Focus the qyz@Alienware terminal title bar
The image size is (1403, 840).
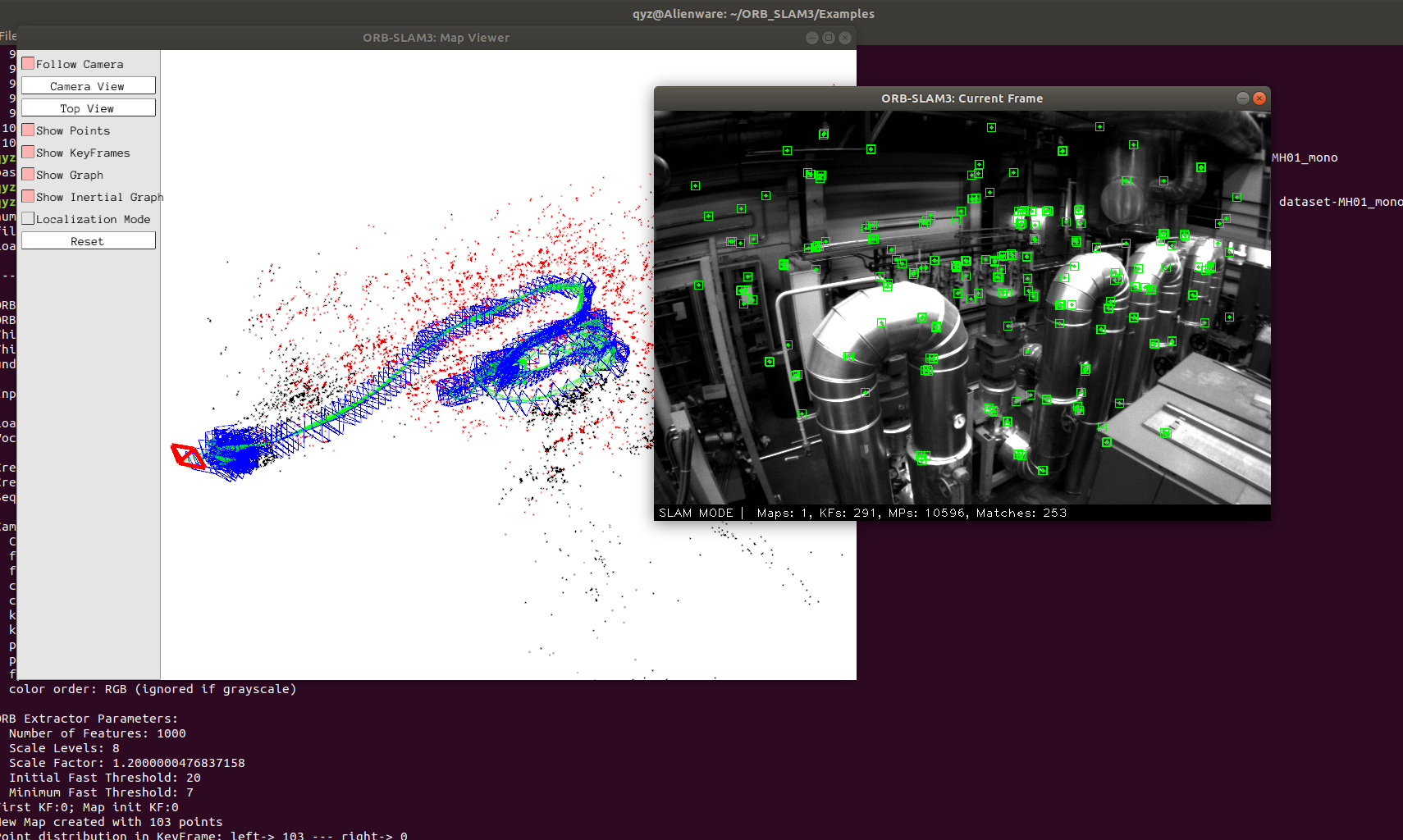click(x=753, y=13)
